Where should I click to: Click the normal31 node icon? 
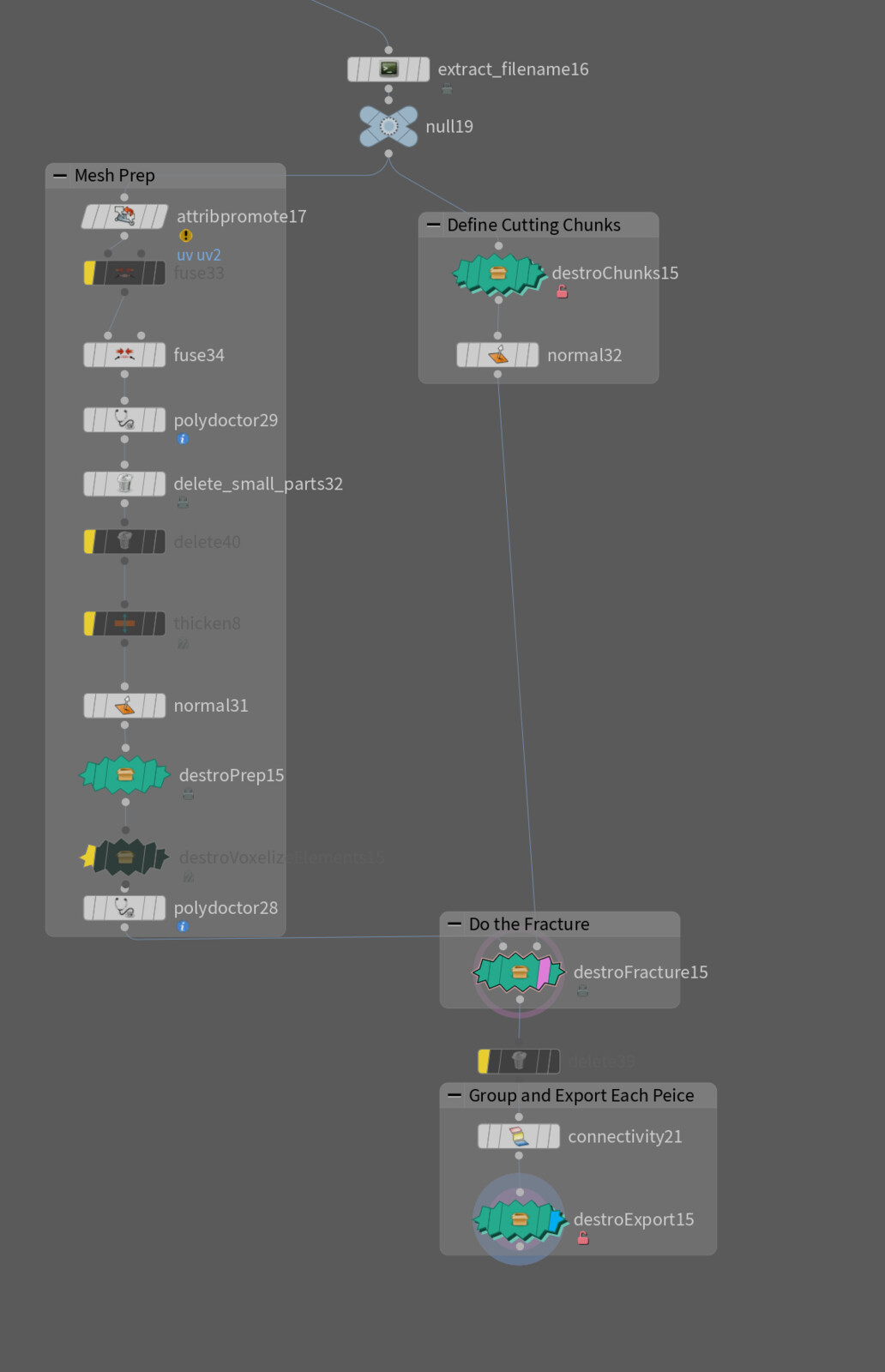click(124, 705)
